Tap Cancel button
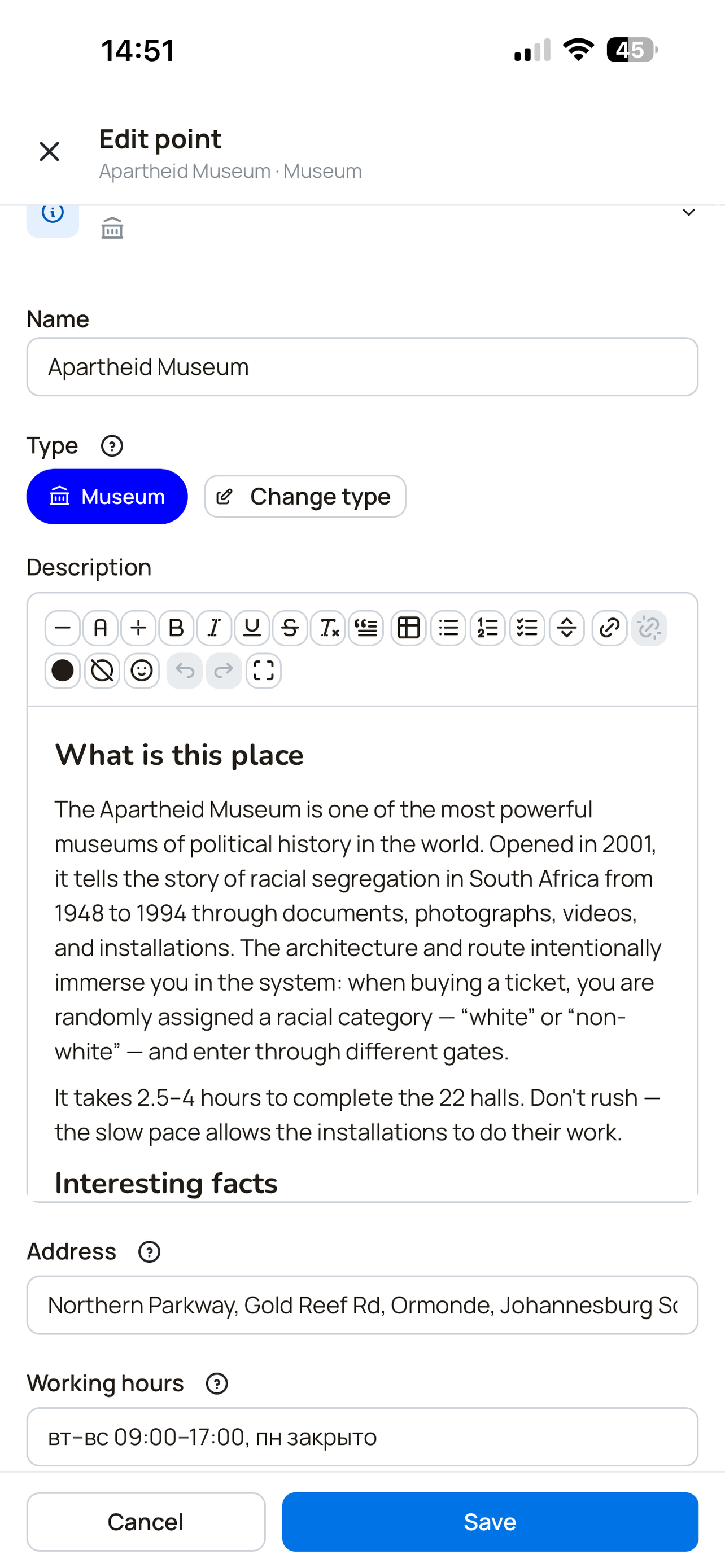The width and height of the screenshot is (725, 1568). 146,1522
